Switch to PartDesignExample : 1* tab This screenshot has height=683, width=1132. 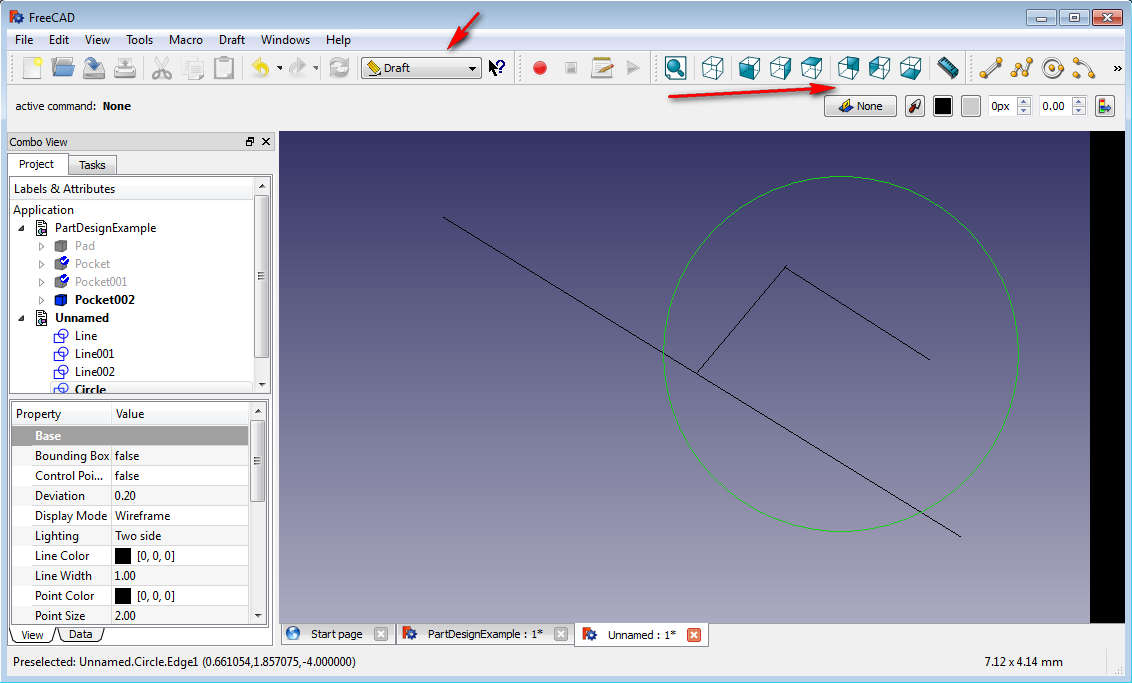[x=484, y=634]
